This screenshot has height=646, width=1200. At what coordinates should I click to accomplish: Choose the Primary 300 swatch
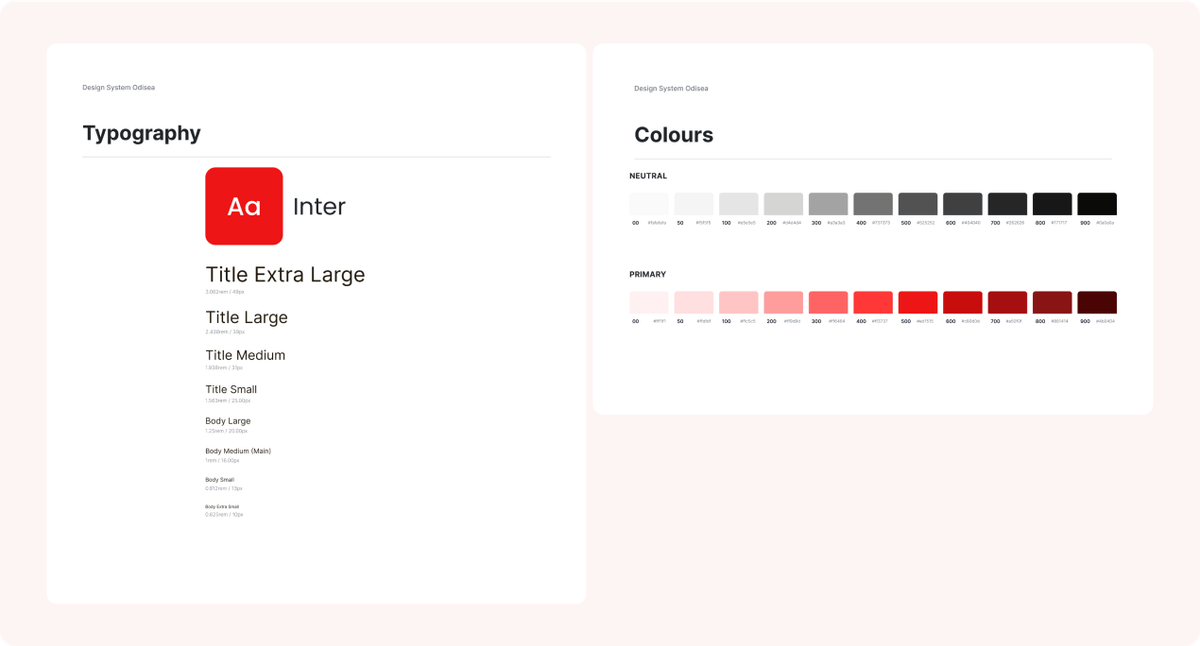point(828,302)
